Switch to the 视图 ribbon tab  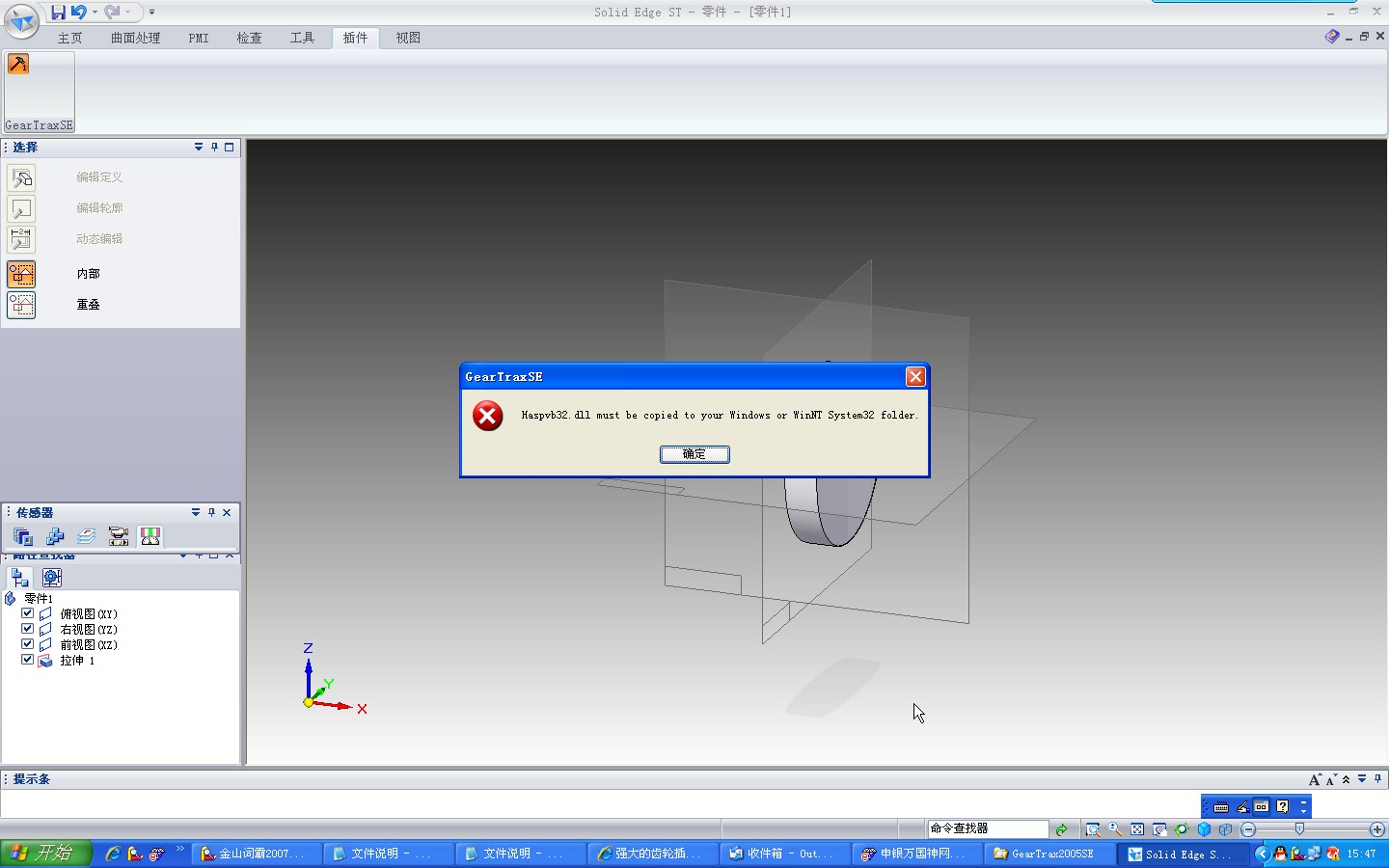[408, 38]
